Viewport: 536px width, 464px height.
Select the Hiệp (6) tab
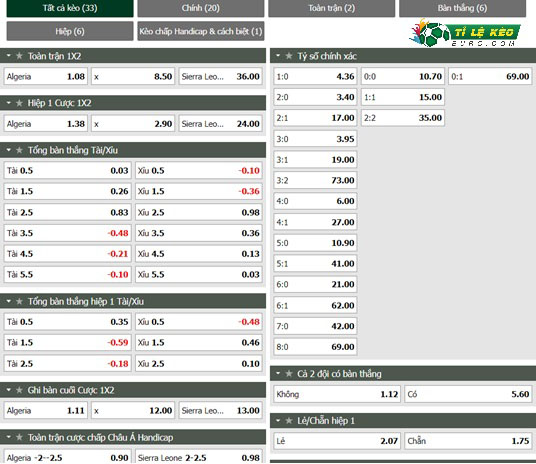(x=70, y=31)
